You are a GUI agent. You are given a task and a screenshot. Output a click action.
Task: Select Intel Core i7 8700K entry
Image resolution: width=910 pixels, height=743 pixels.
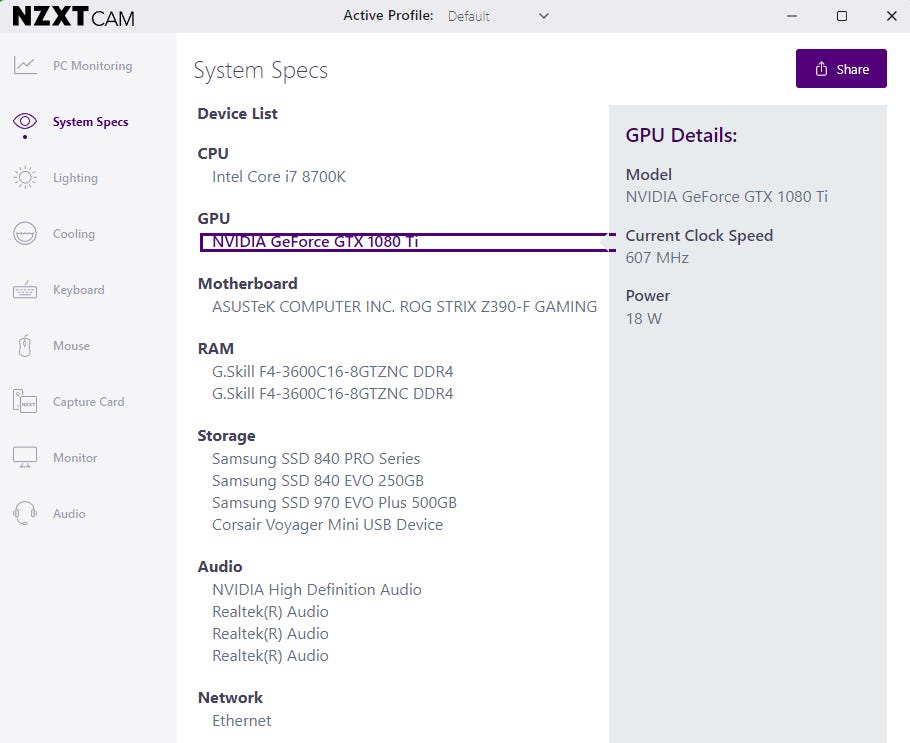[x=279, y=177]
